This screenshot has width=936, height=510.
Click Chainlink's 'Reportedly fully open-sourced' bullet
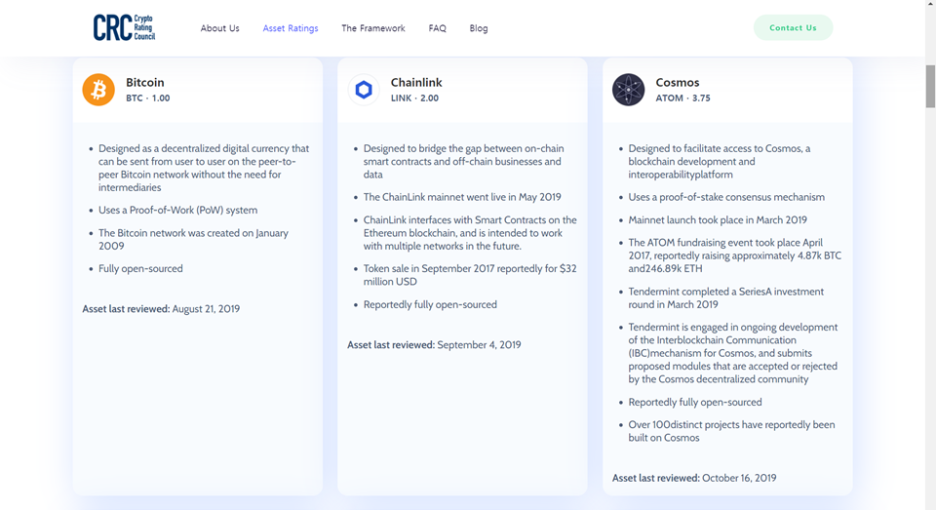coord(430,305)
